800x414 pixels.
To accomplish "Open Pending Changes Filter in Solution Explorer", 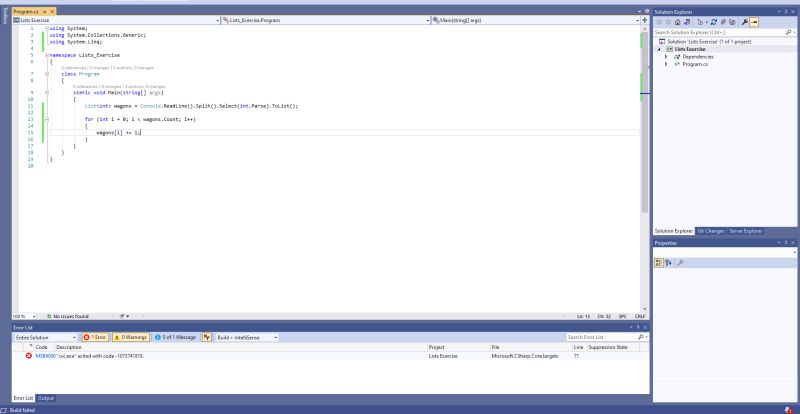I will coord(701,22).
